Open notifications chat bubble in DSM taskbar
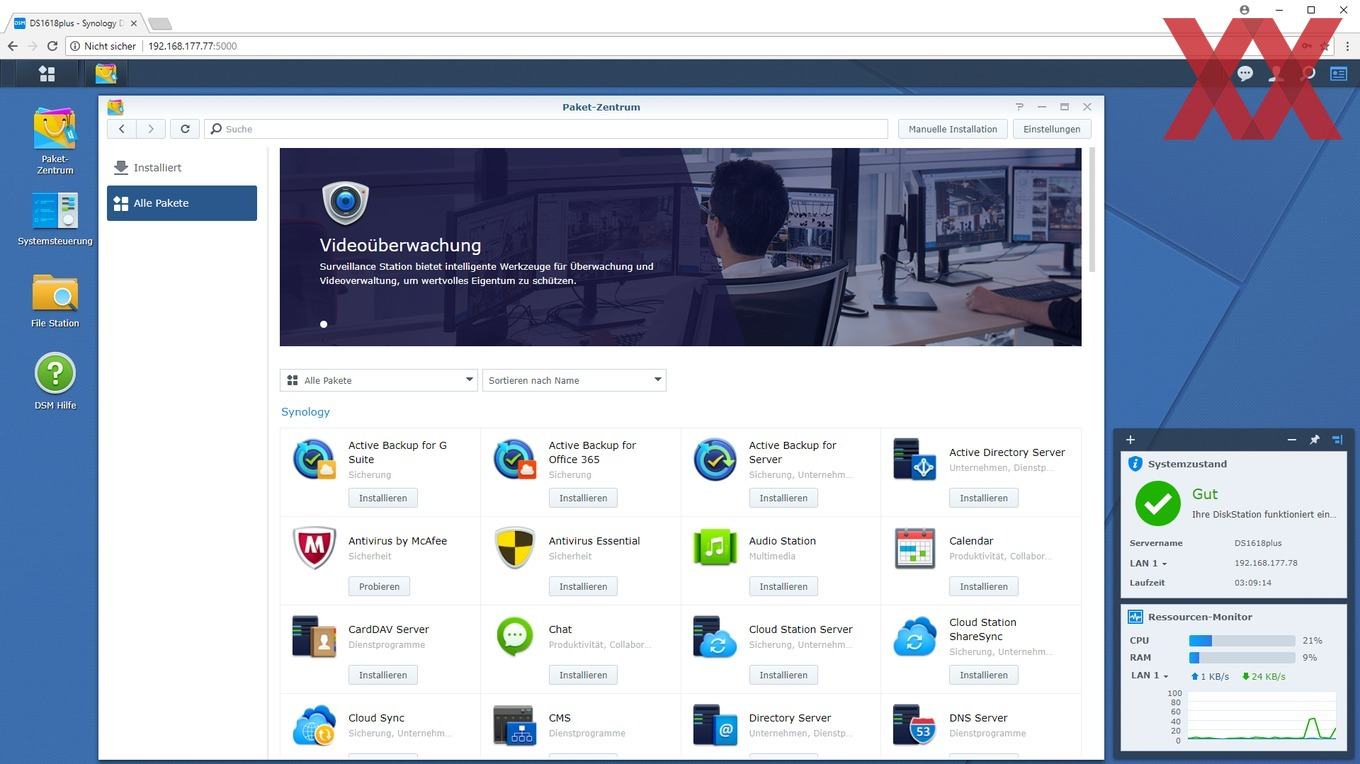This screenshot has width=1360, height=764. tap(1245, 73)
